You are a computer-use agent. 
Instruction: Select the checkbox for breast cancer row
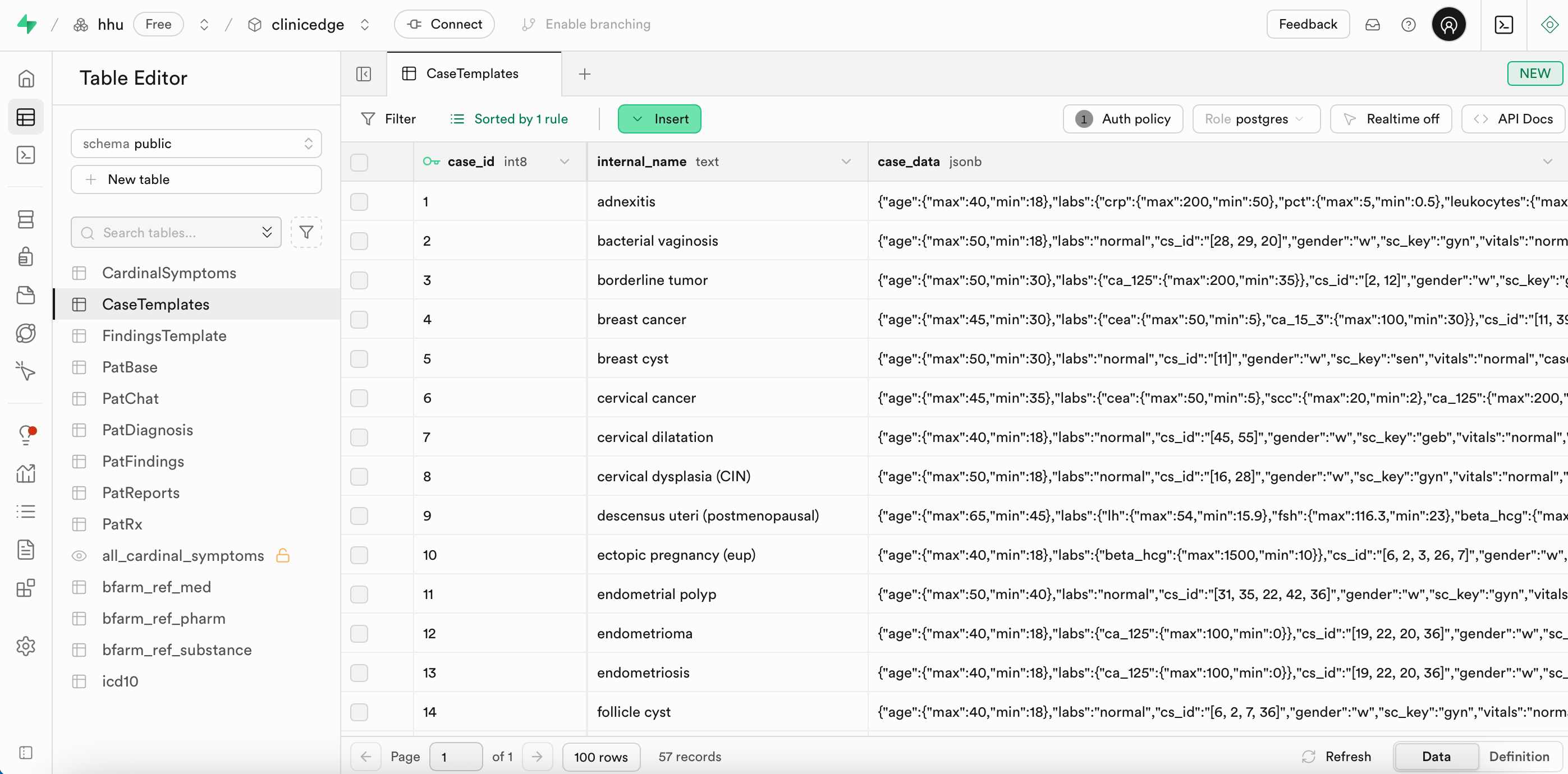coord(359,320)
